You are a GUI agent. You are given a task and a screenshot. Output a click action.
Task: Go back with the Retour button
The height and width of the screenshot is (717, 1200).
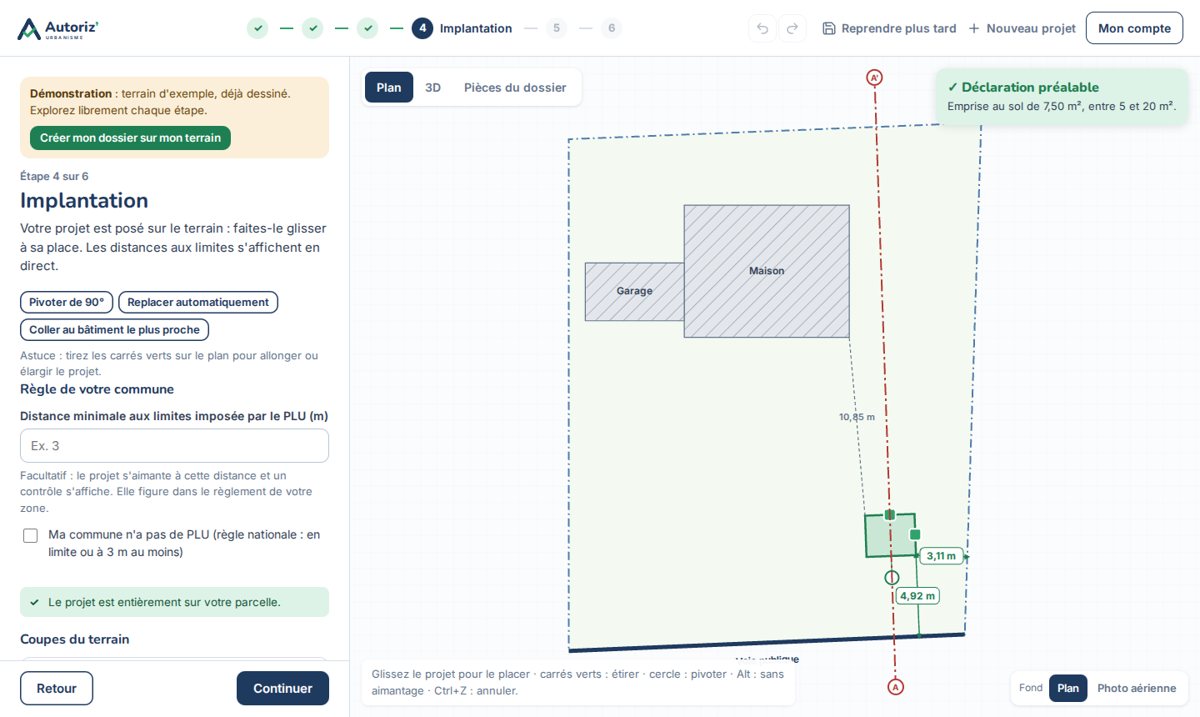pyautogui.click(x=57, y=688)
